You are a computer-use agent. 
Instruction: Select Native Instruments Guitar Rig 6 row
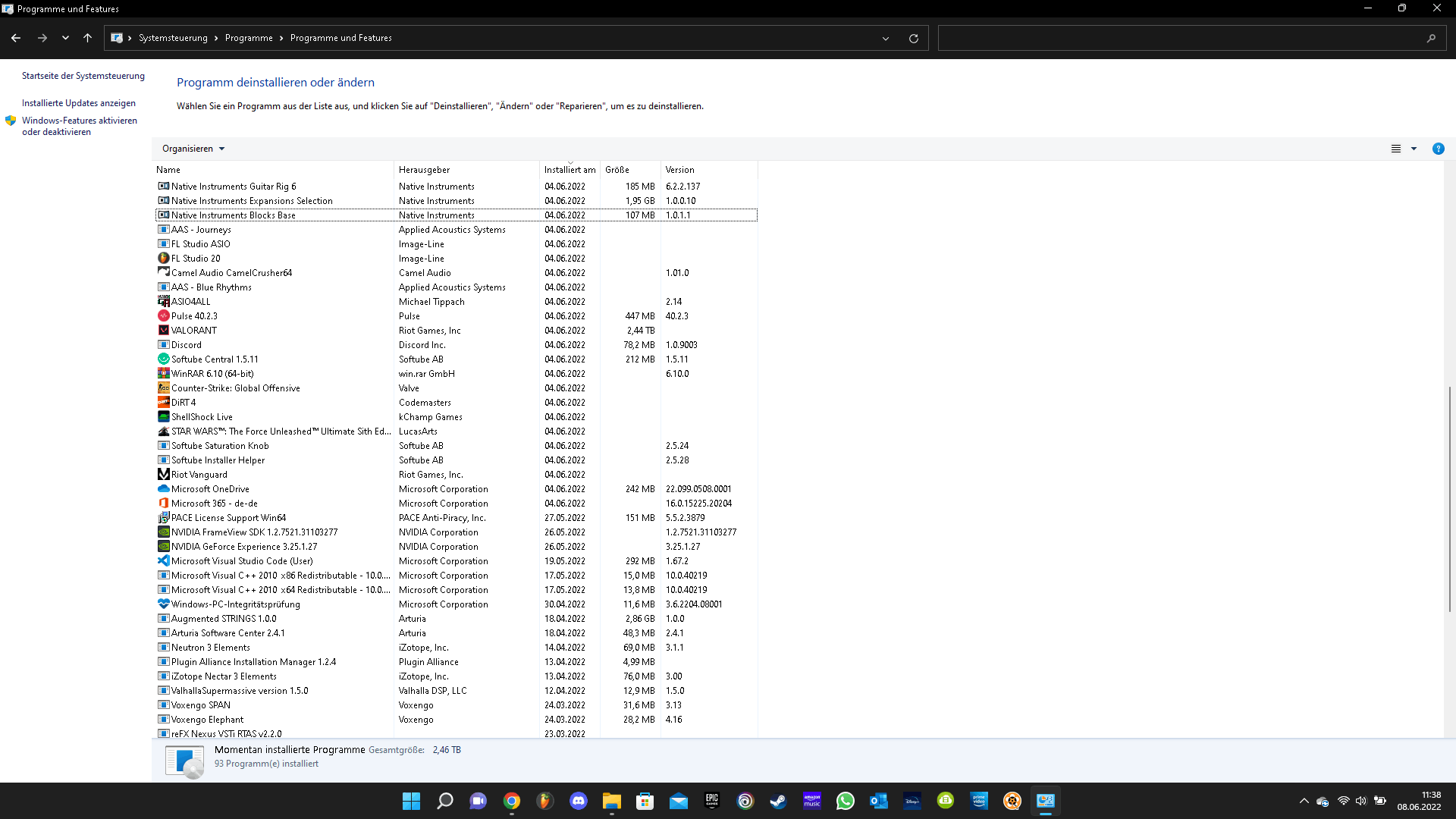tap(456, 187)
